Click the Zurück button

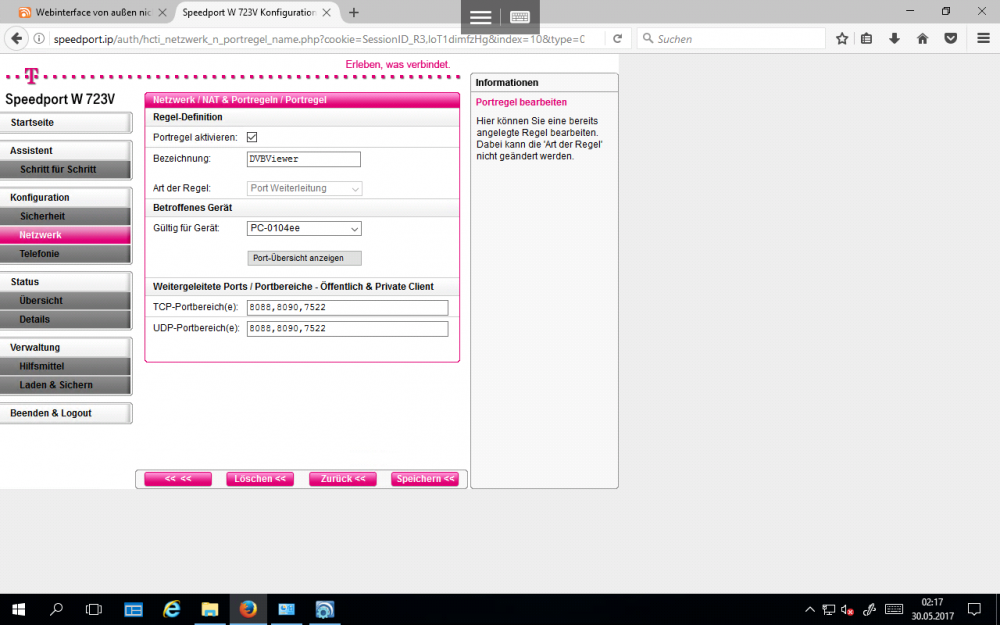342,479
